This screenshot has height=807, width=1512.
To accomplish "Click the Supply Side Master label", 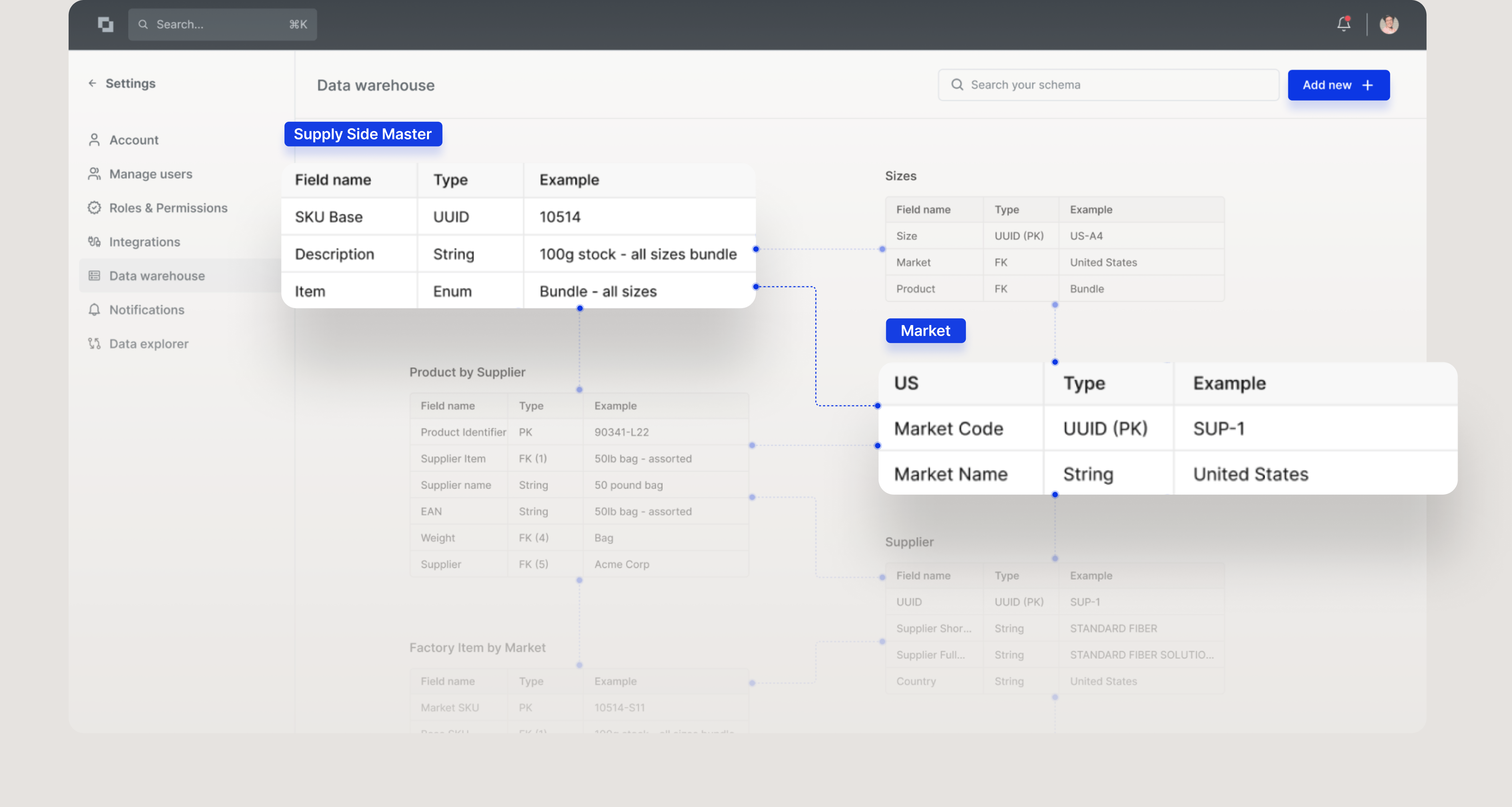I will (363, 134).
